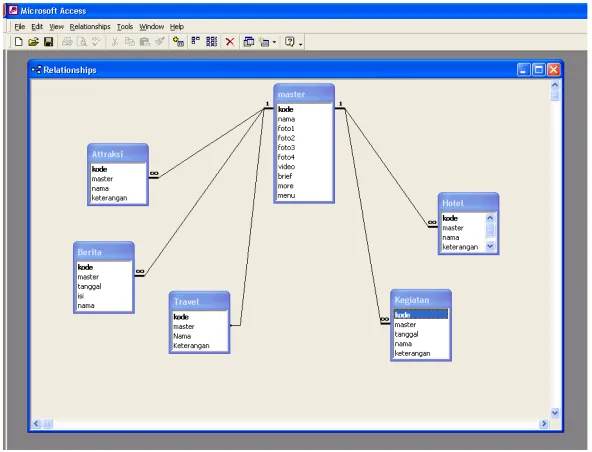This screenshot has height=452, width=592.
Task: Click the Print Preview icon
Action: 82,42
